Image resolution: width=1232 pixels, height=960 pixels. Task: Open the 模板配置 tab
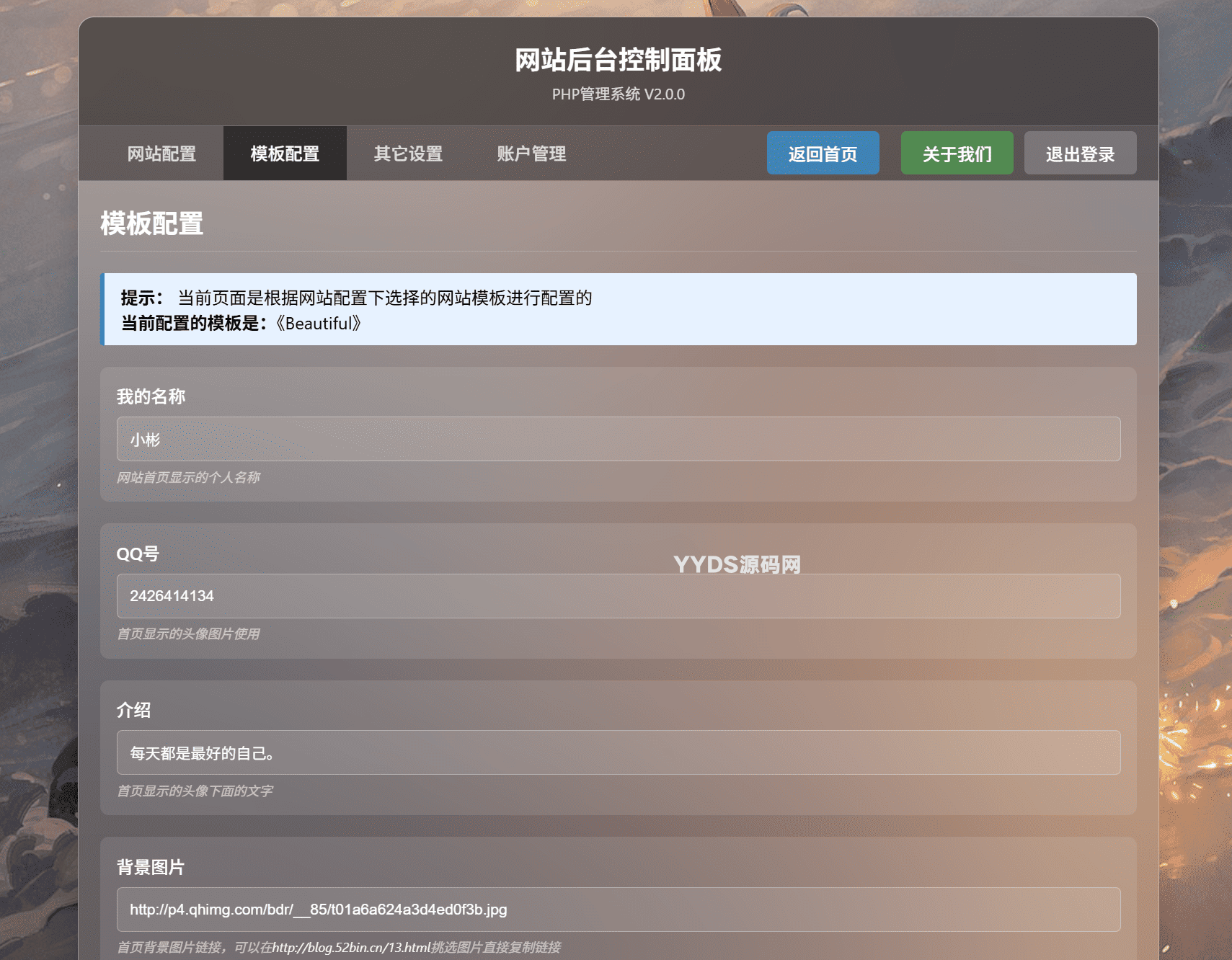pos(284,153)
